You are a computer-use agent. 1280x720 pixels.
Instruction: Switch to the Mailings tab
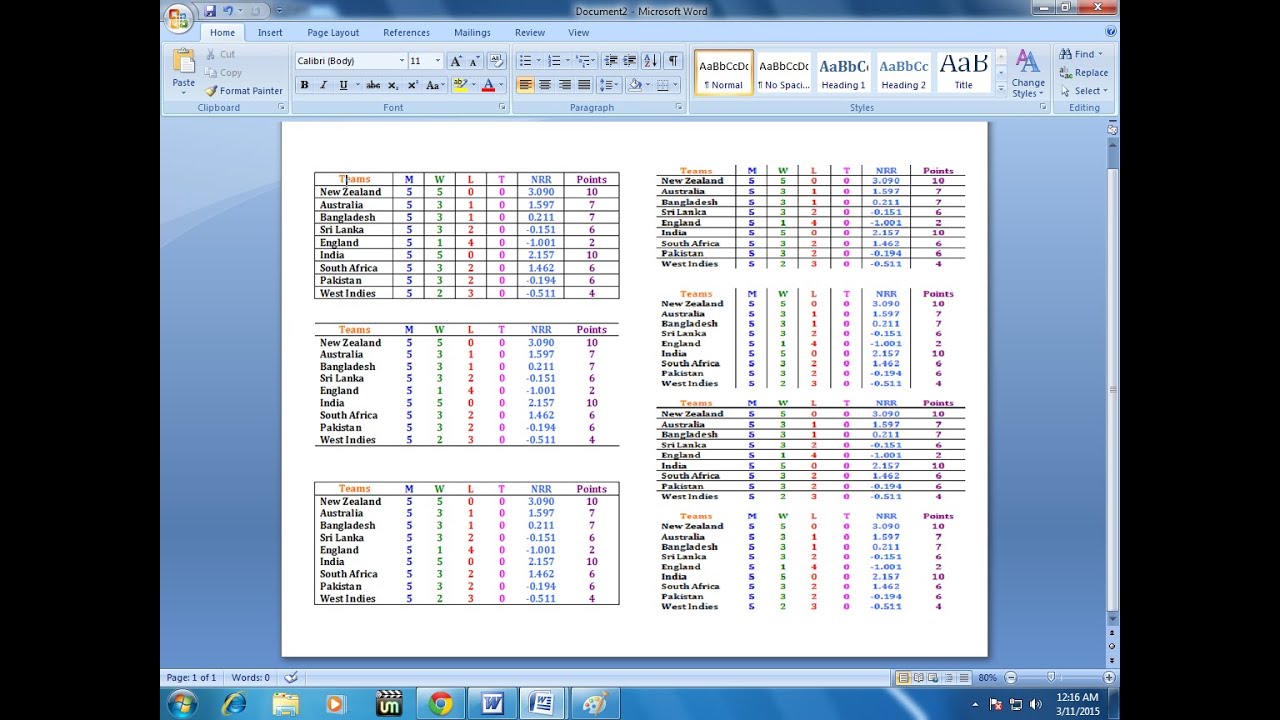472,32
